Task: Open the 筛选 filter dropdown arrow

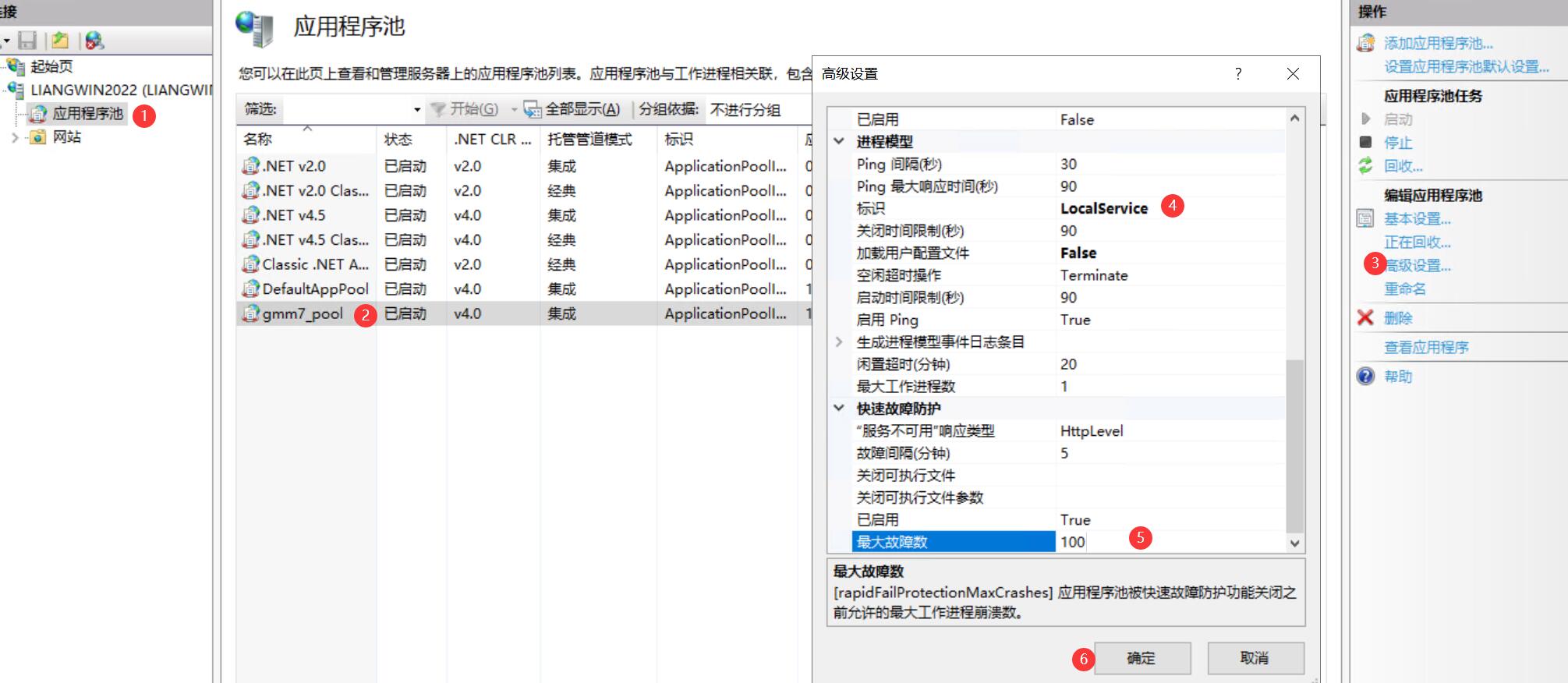Action: click(x=417, y=110)
